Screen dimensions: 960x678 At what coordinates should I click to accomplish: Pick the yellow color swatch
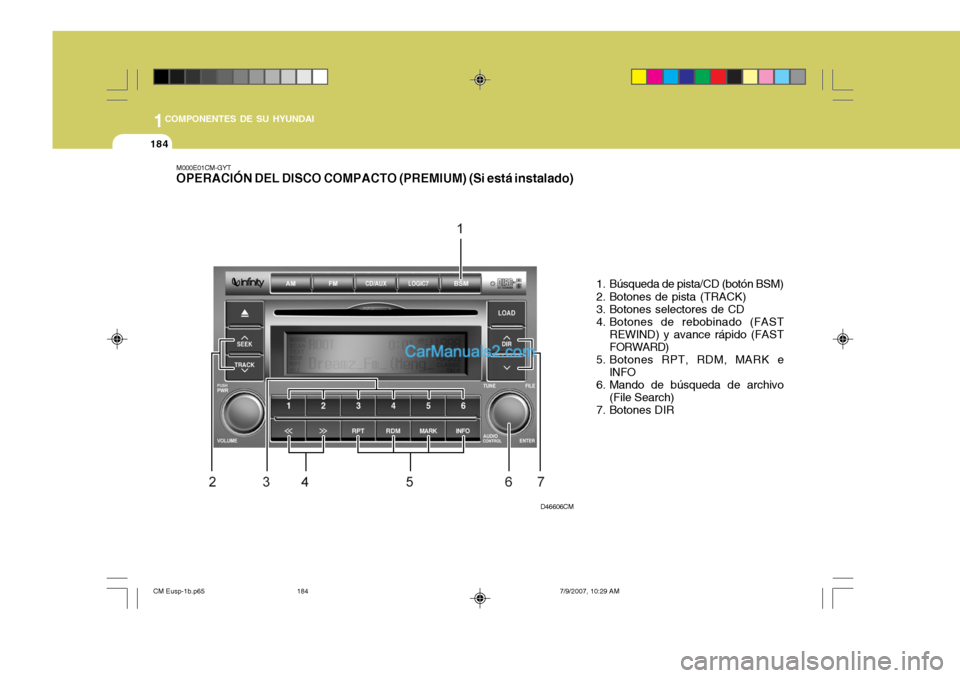(639, 77)
